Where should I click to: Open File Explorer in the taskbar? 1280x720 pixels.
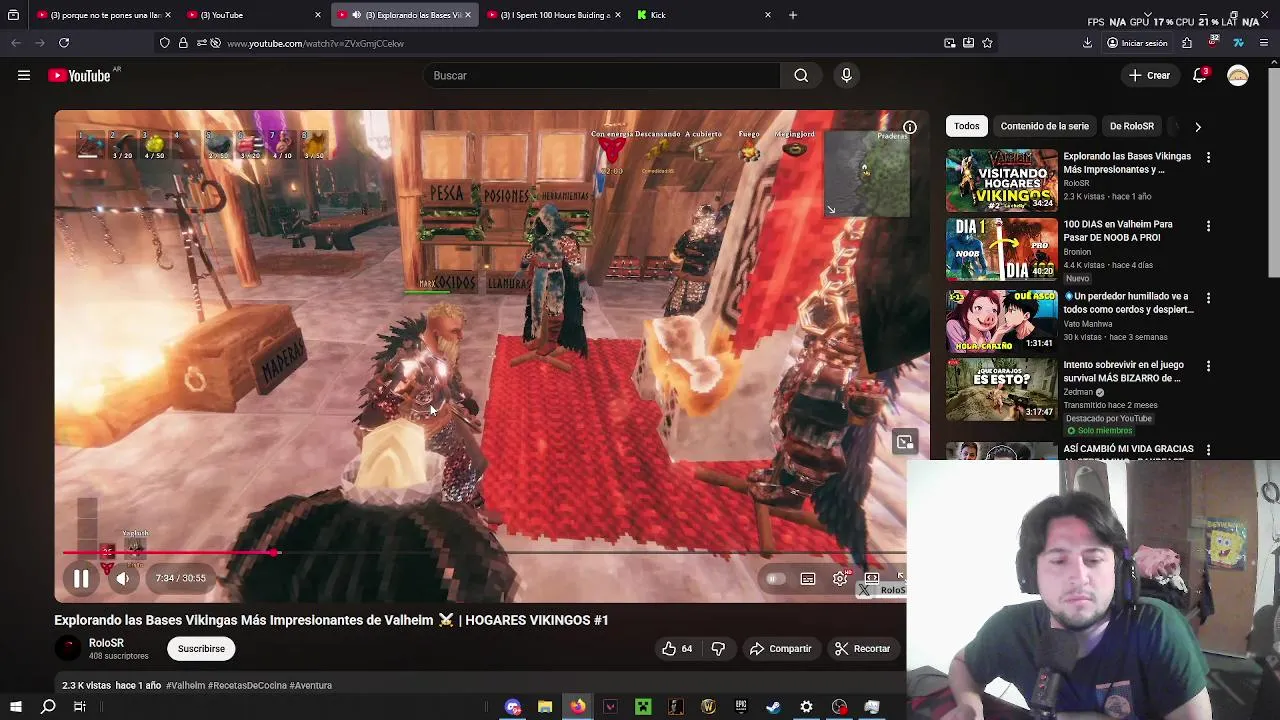pyautogui.click(x=545, y=707)
